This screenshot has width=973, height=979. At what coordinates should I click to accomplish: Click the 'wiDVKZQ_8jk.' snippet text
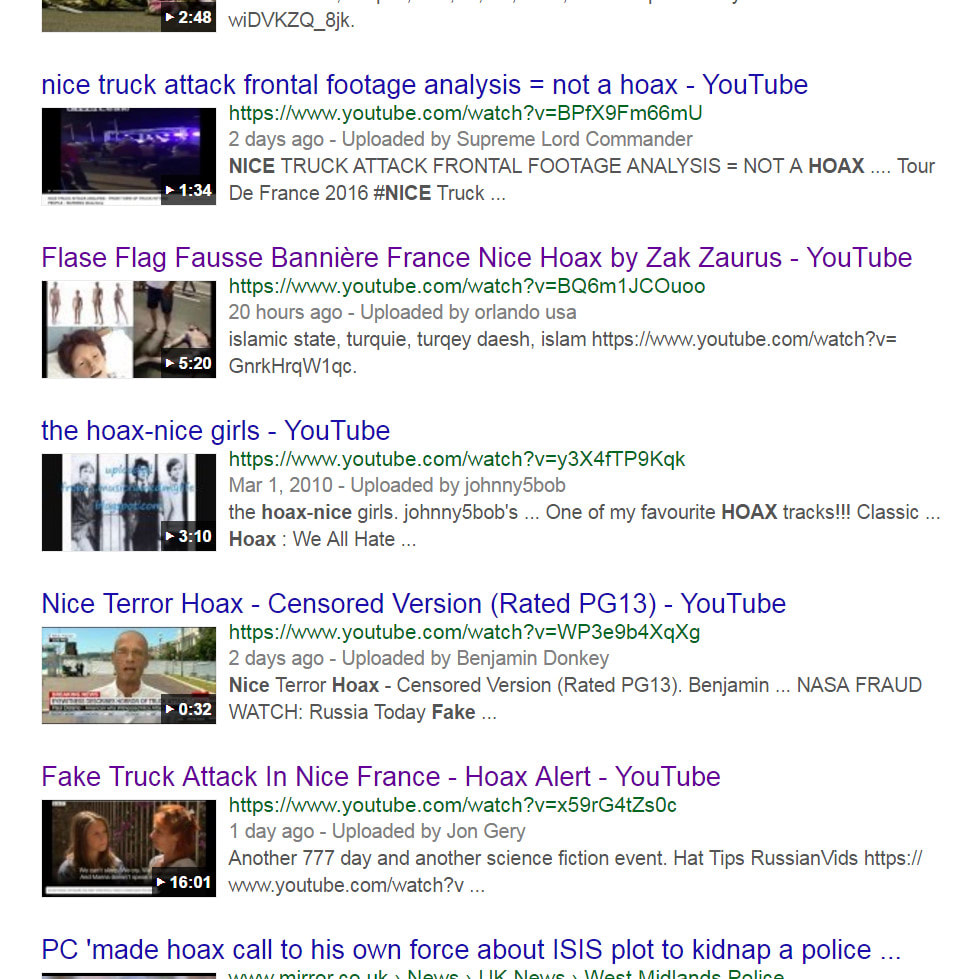(x=292, y=20)
